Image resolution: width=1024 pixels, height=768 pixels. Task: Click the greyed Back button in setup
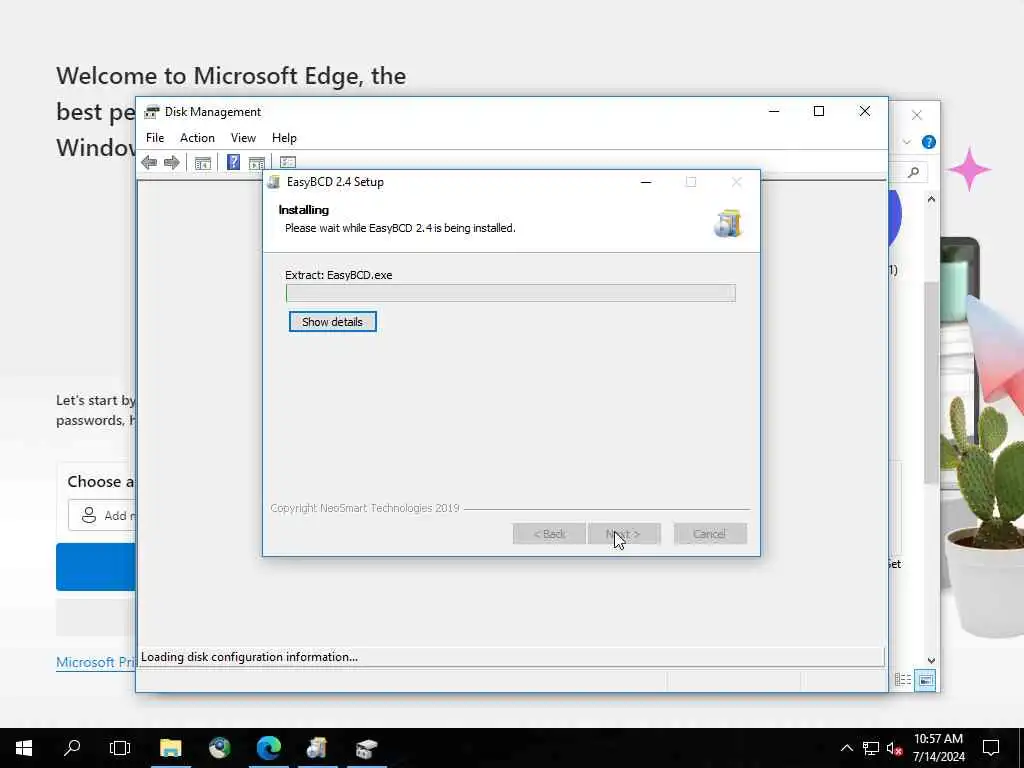549,534
